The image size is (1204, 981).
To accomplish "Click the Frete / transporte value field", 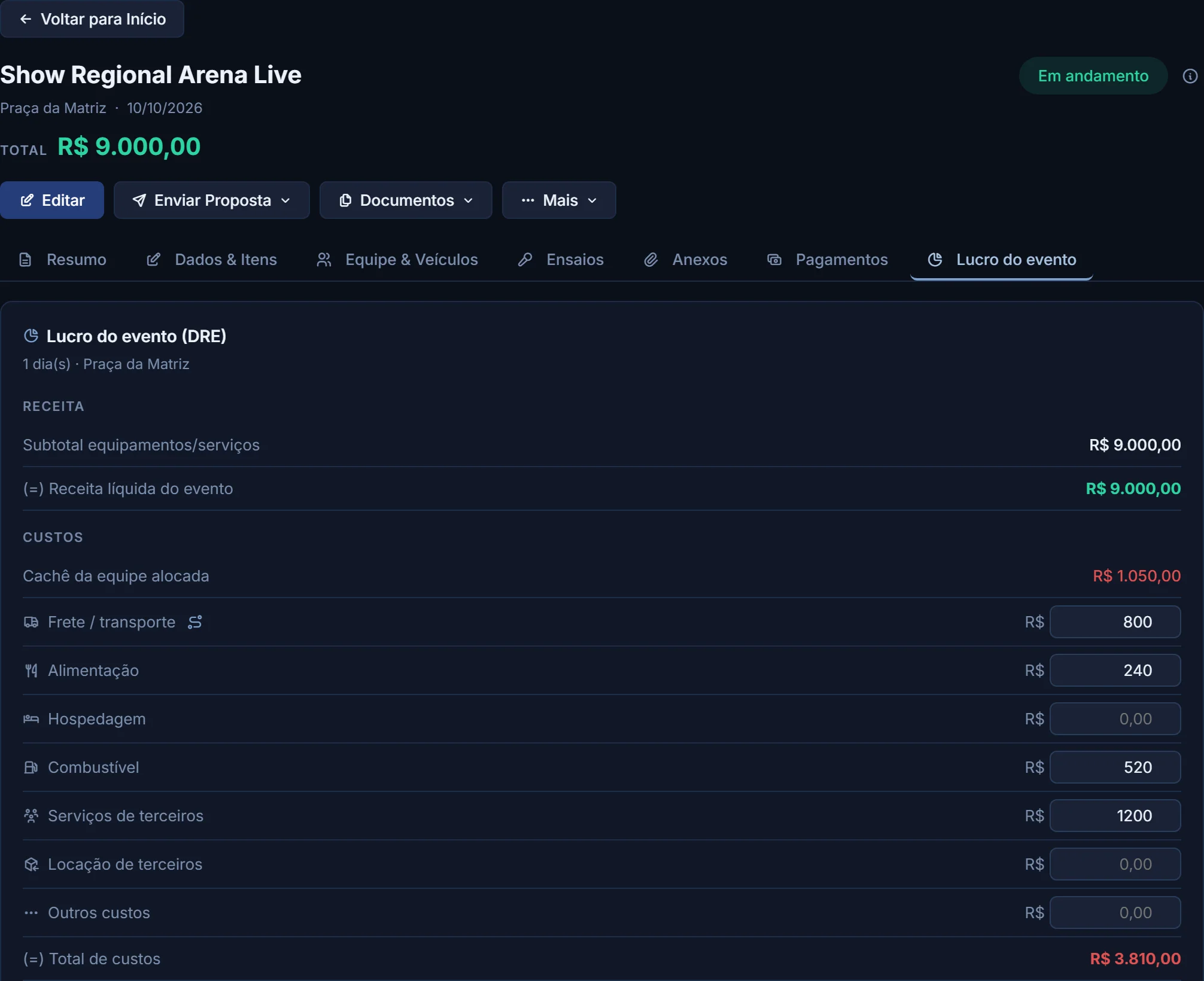I will click(1115, 622).
